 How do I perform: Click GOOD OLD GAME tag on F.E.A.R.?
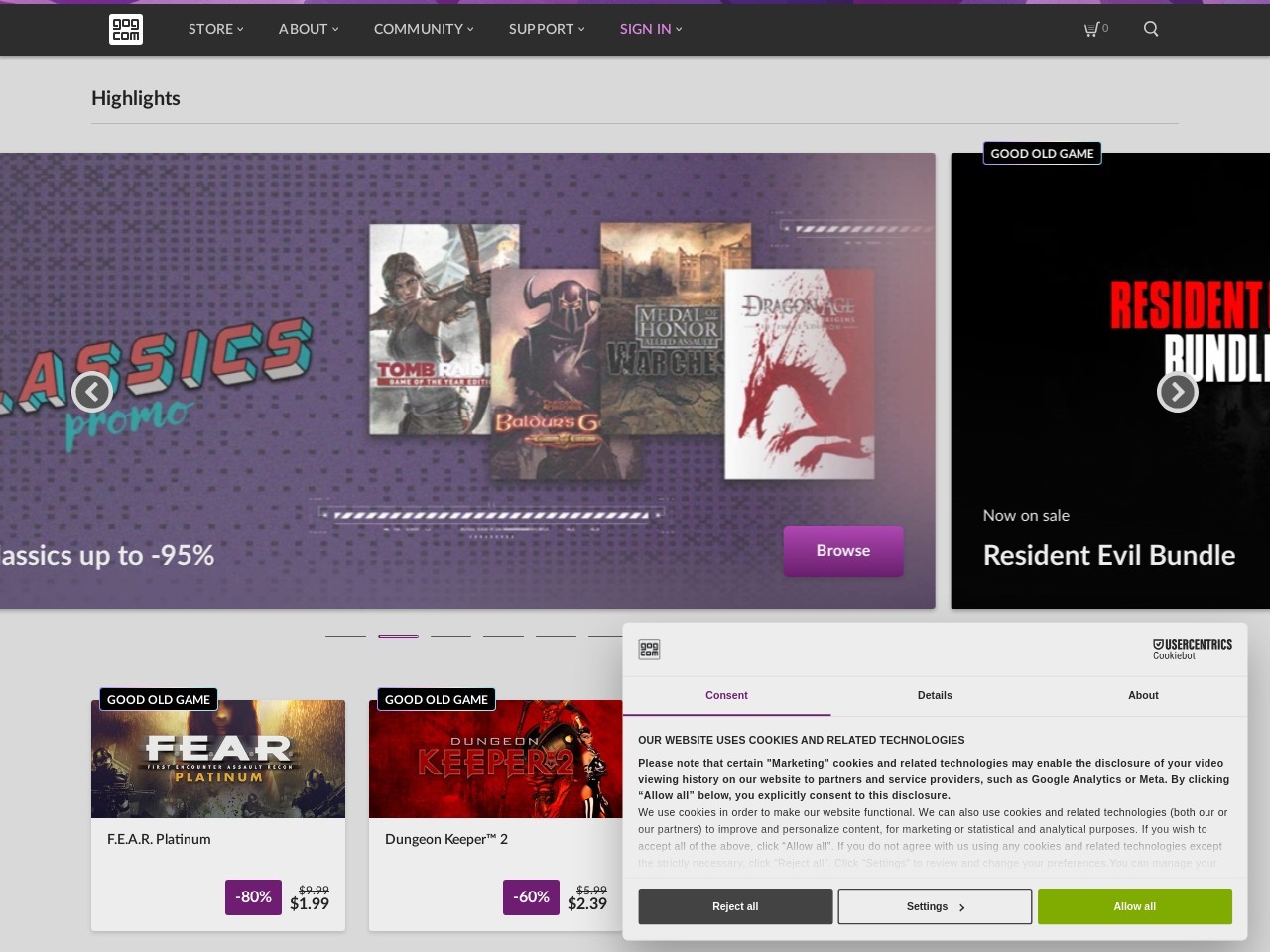coord(159,700)
